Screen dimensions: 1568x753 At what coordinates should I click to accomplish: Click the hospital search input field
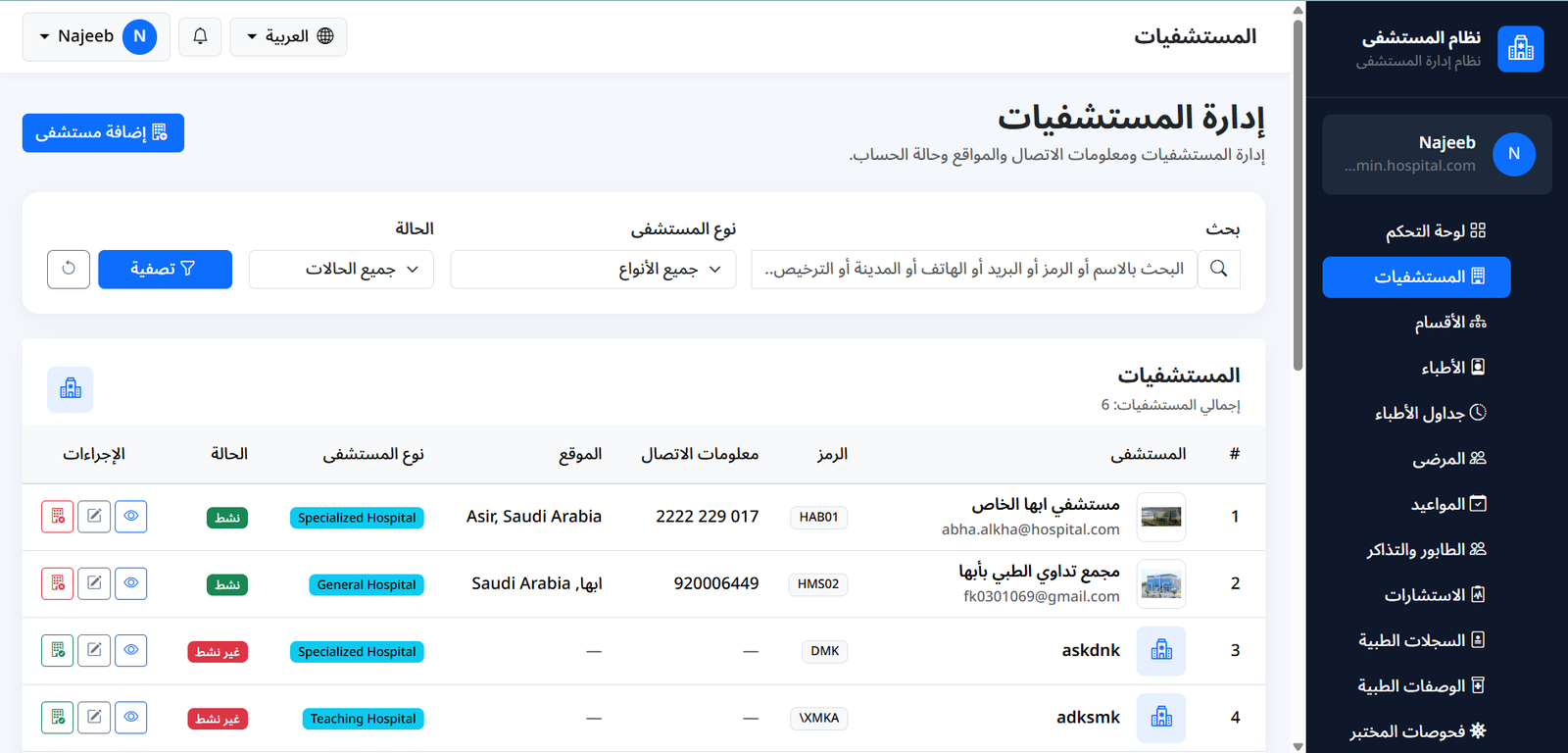tap(974, 270)
